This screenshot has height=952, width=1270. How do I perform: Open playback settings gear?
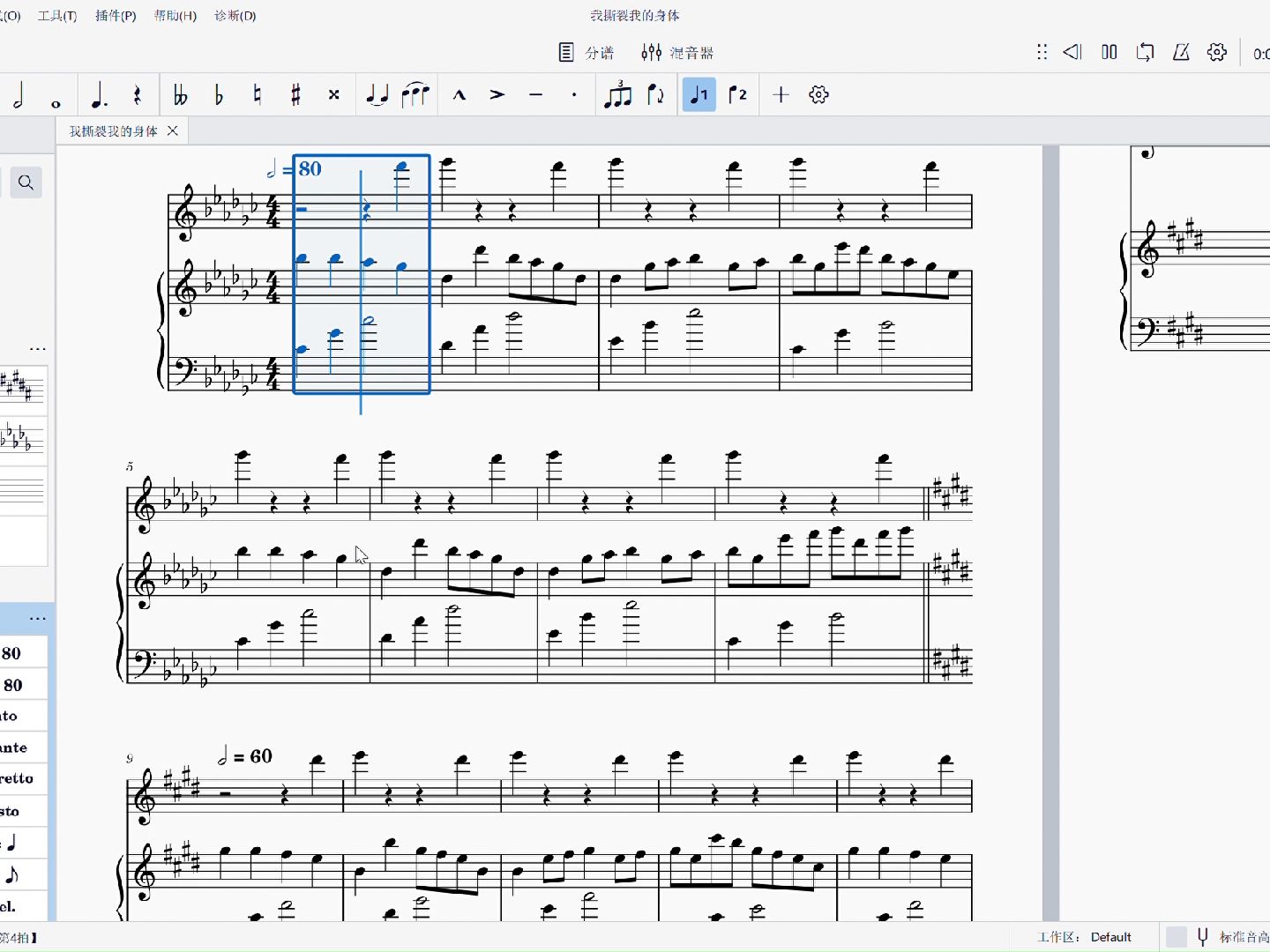click(1217, 52)
